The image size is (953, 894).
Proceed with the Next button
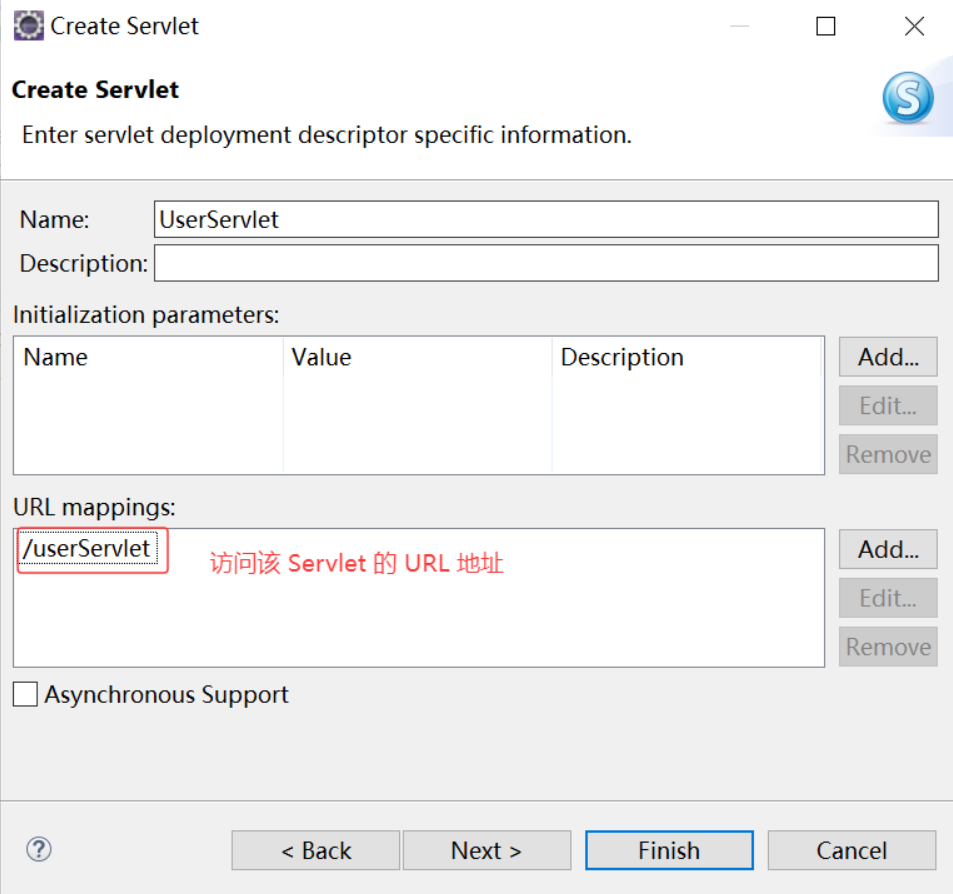[x=487, y=850]
